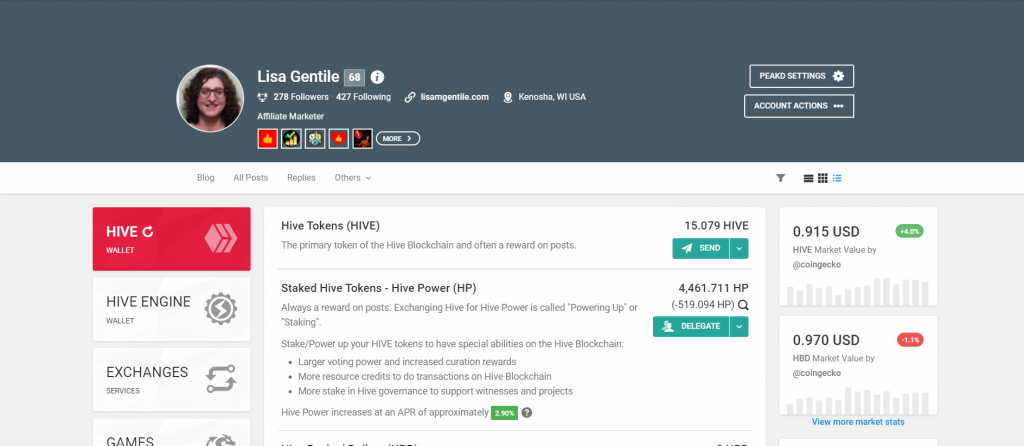Click the +4.0% HIVE change badge

tap(909, 231)
